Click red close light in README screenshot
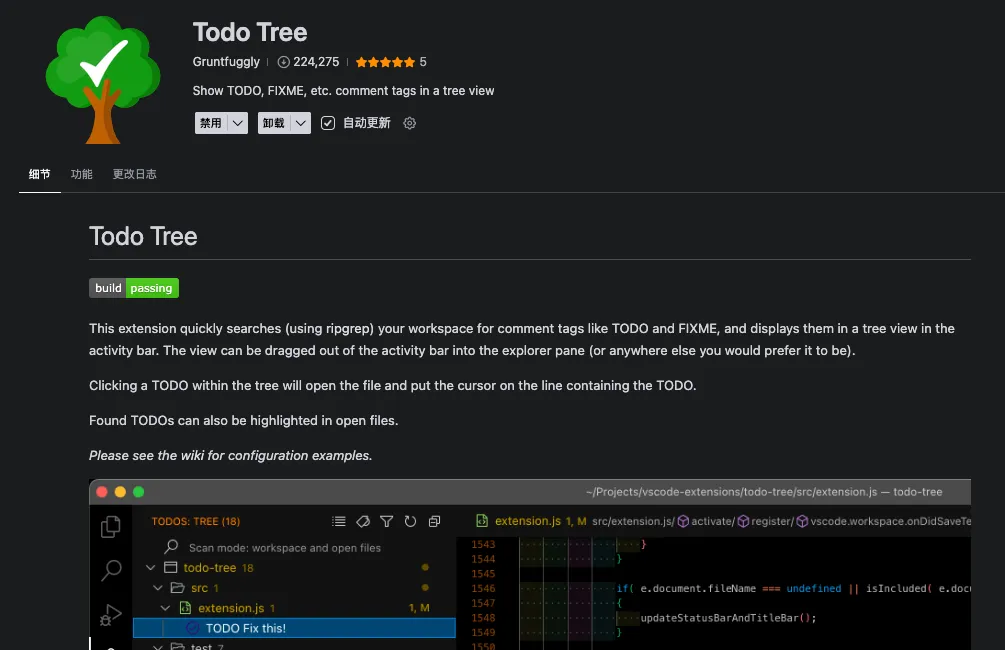This screenshot has width=1005, height=650. pos(102,492)
